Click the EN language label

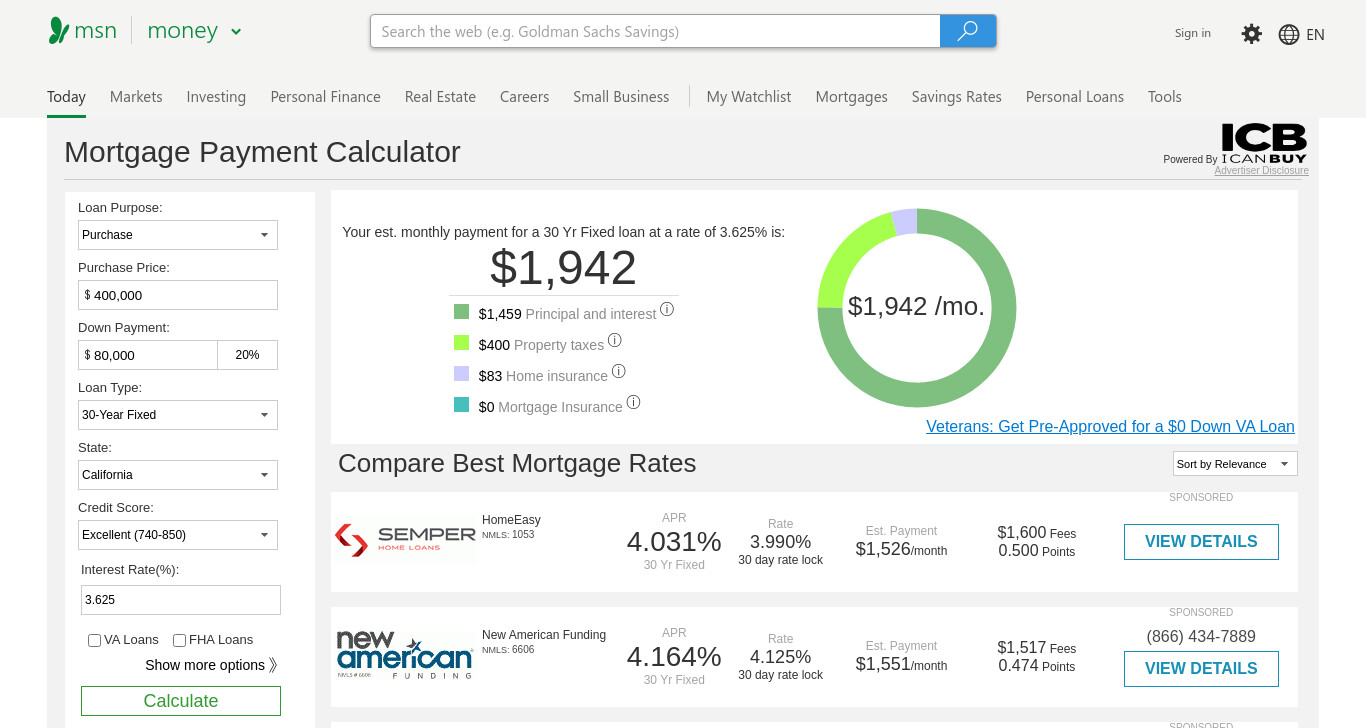click(1315, 34)
